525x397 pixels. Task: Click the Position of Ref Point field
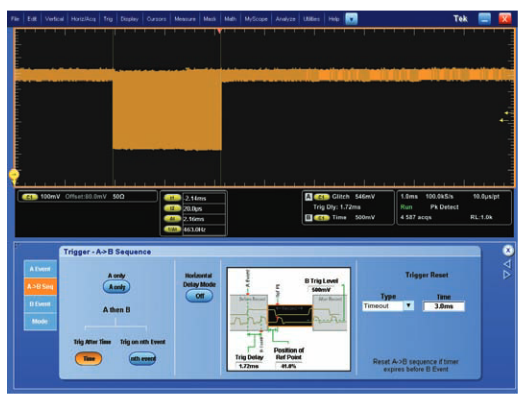point(288,366)
